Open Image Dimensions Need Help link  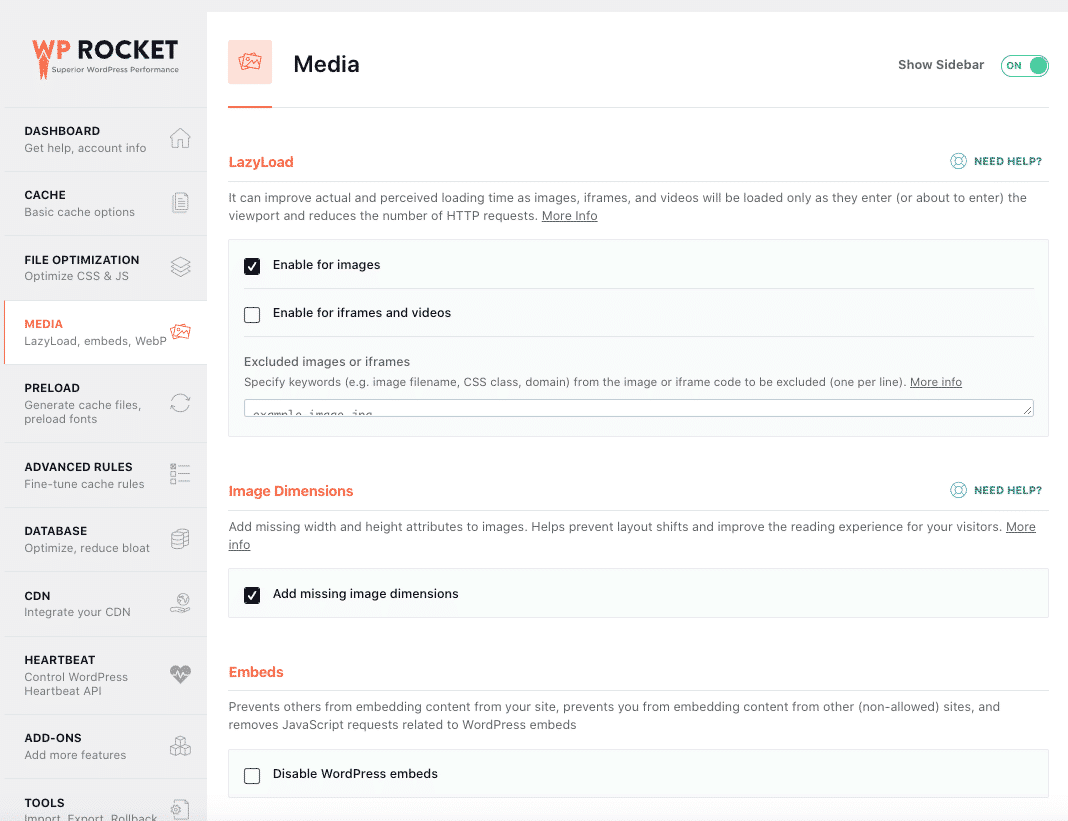pyautogui.click(x=1007, y=491)
